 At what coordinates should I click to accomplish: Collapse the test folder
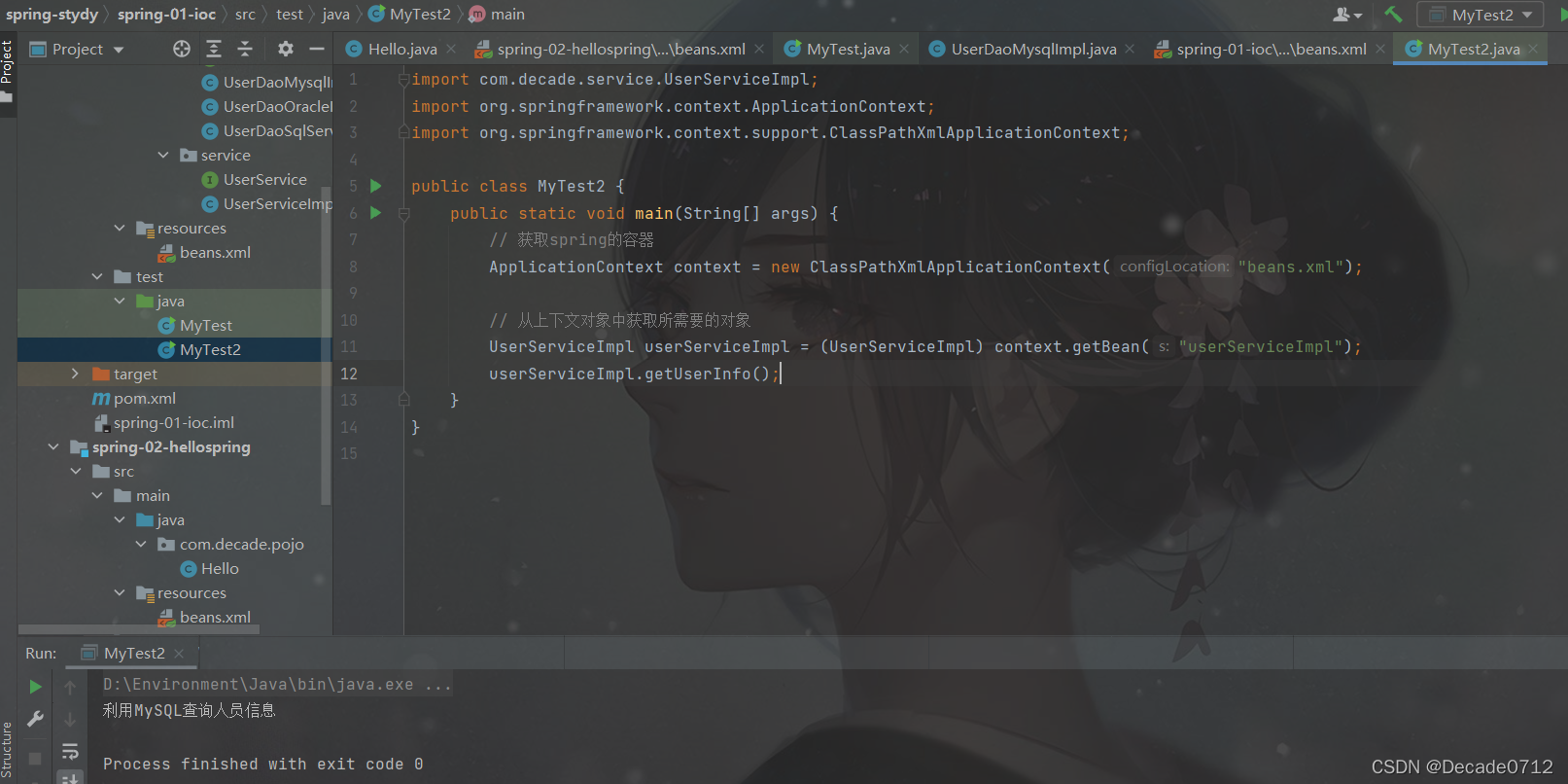pyautogui.click(x=97, y=277)
